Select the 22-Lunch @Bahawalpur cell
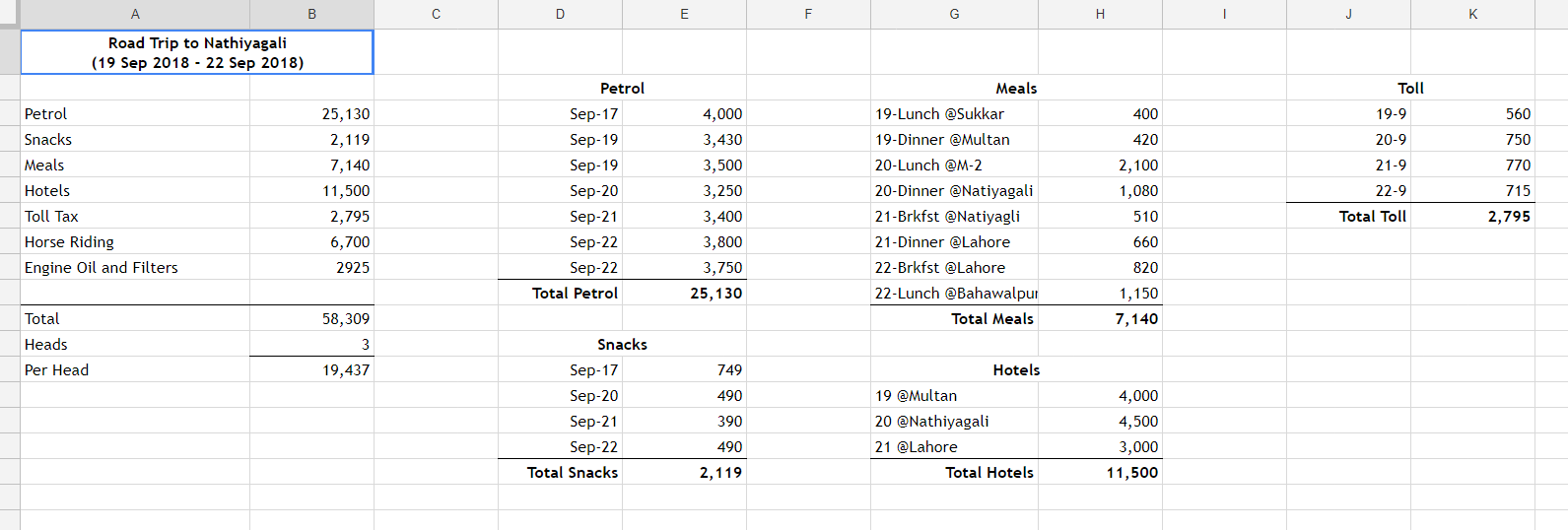Viewport: 1568px width, 530px height. 954,293
